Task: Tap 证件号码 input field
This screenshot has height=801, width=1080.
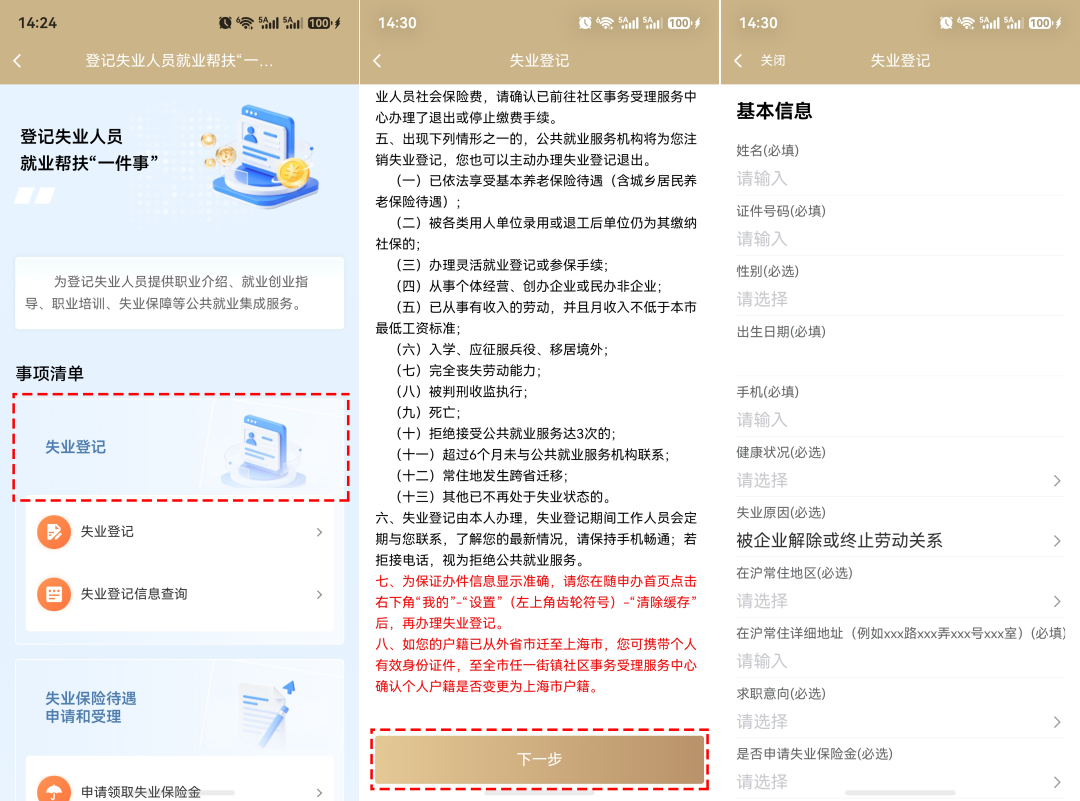Action: [x=900, y=240]
